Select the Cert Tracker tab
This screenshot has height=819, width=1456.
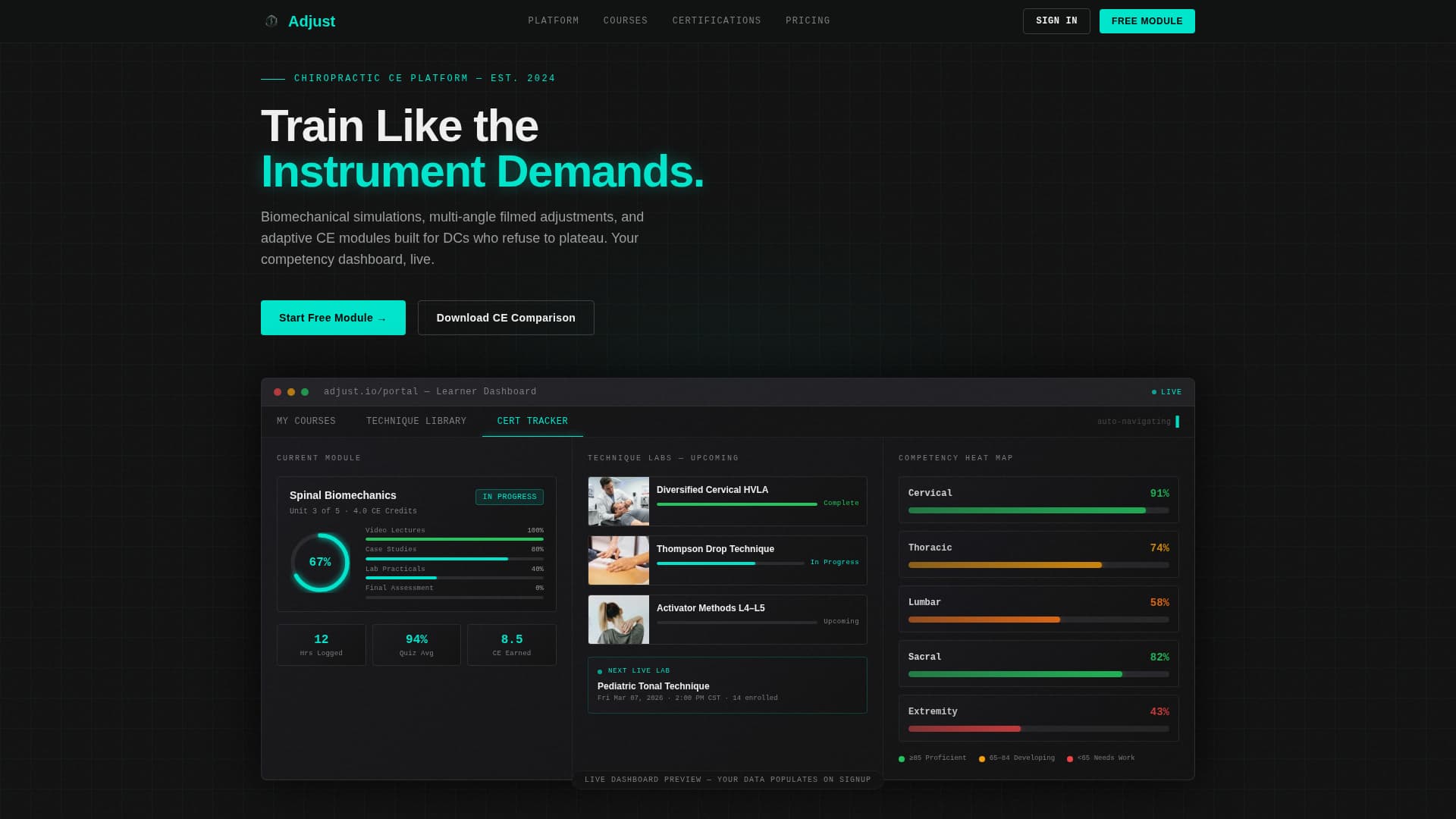coord(532,421)
